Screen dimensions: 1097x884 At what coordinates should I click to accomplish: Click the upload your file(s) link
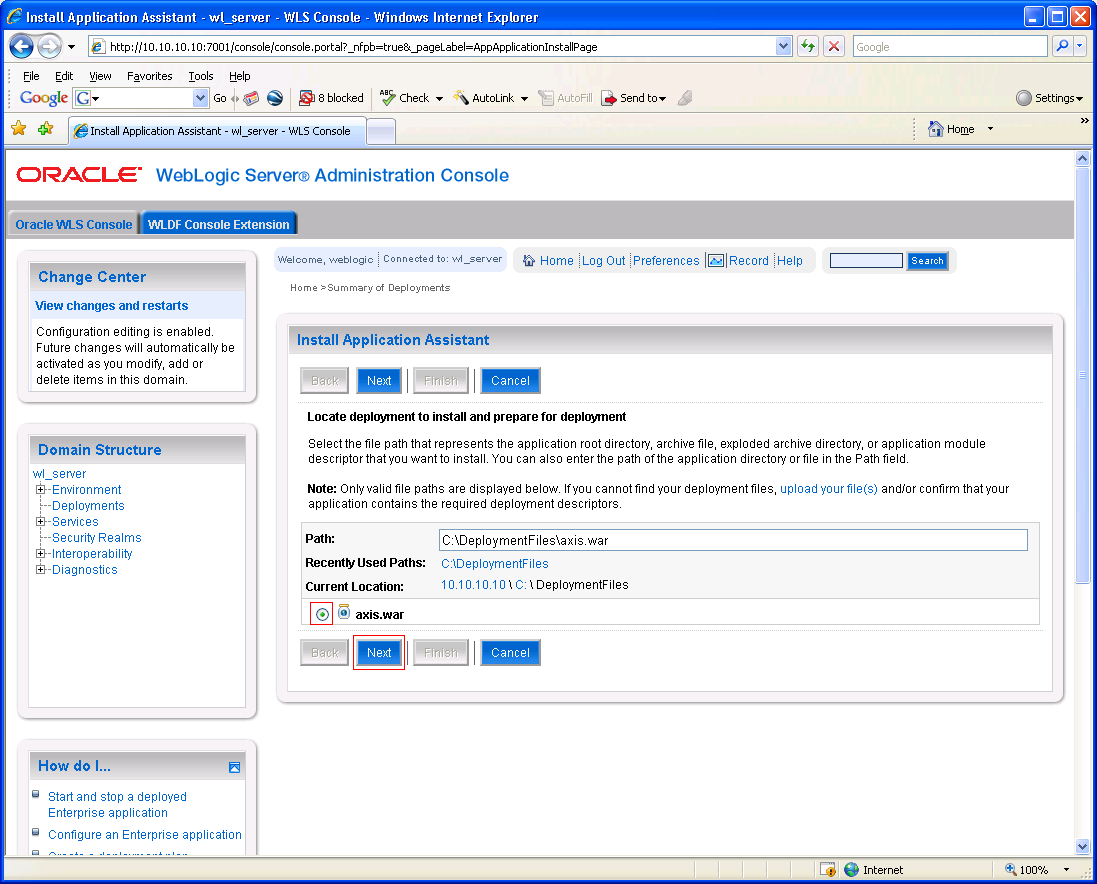pyautogui.click(x=829, y=489)
